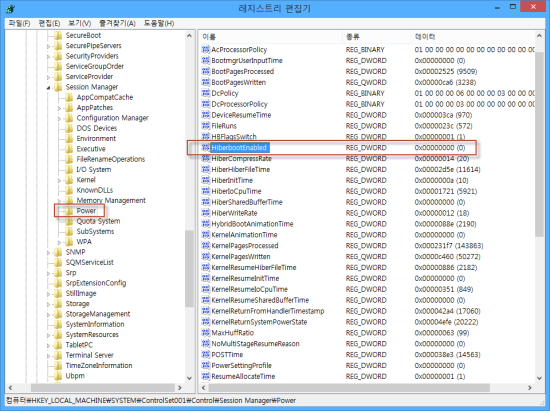Expand the WPA subkey arrow
The image size is (550, 411).
pos(59,242)
